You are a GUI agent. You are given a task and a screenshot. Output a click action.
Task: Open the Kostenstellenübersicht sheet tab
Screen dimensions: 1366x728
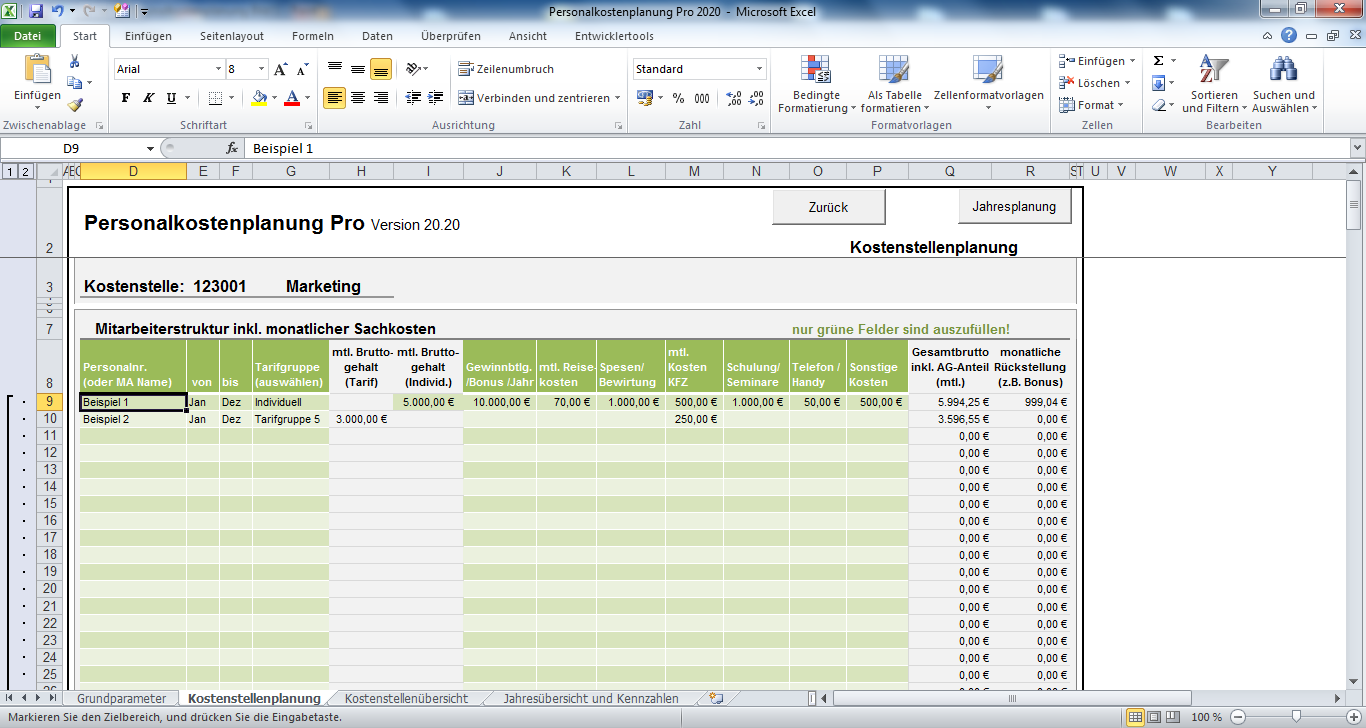(405, 698)
